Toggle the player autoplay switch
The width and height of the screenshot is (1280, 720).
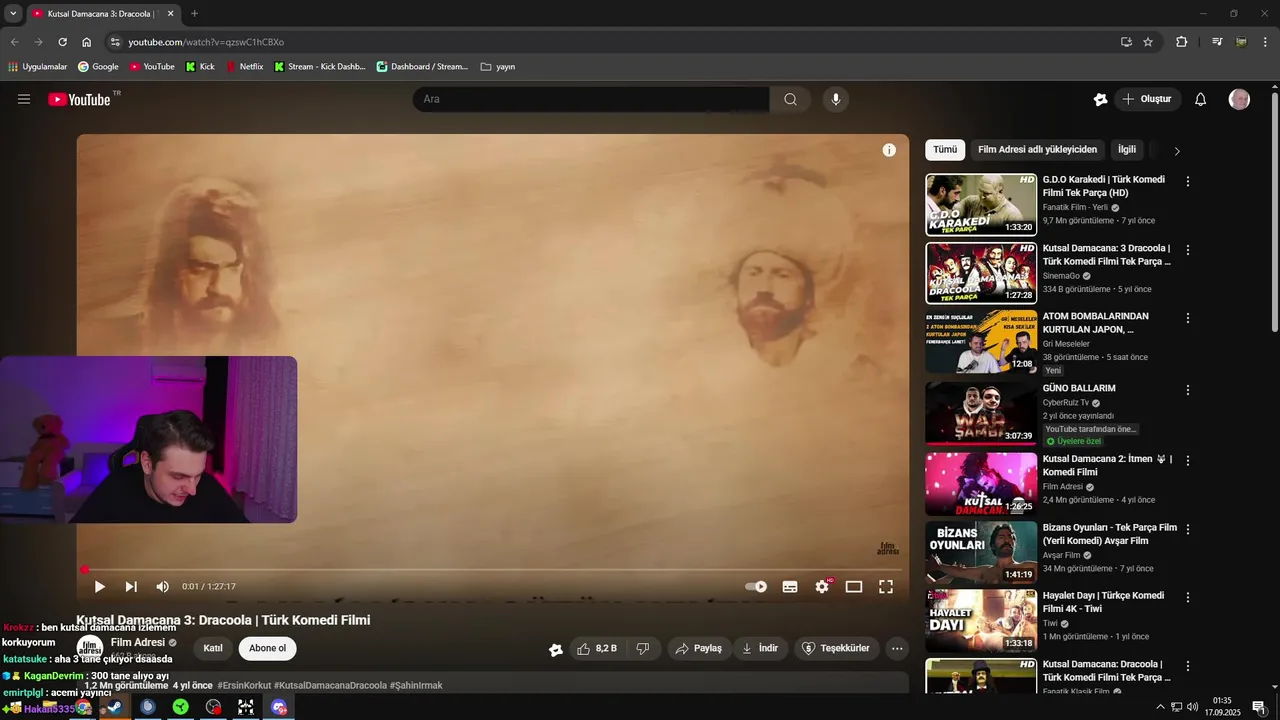756,587
